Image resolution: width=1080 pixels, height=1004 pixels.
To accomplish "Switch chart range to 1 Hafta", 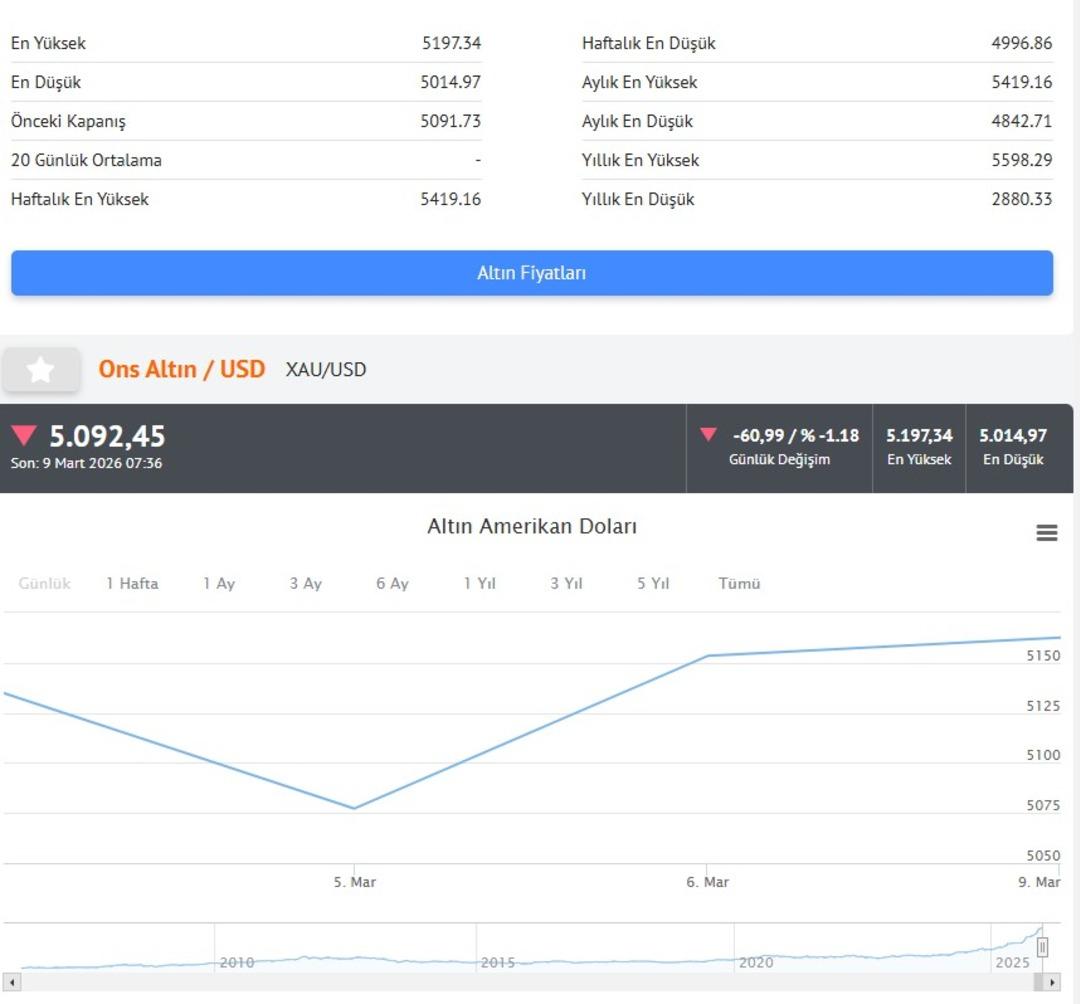I will [x=132, y=583].
